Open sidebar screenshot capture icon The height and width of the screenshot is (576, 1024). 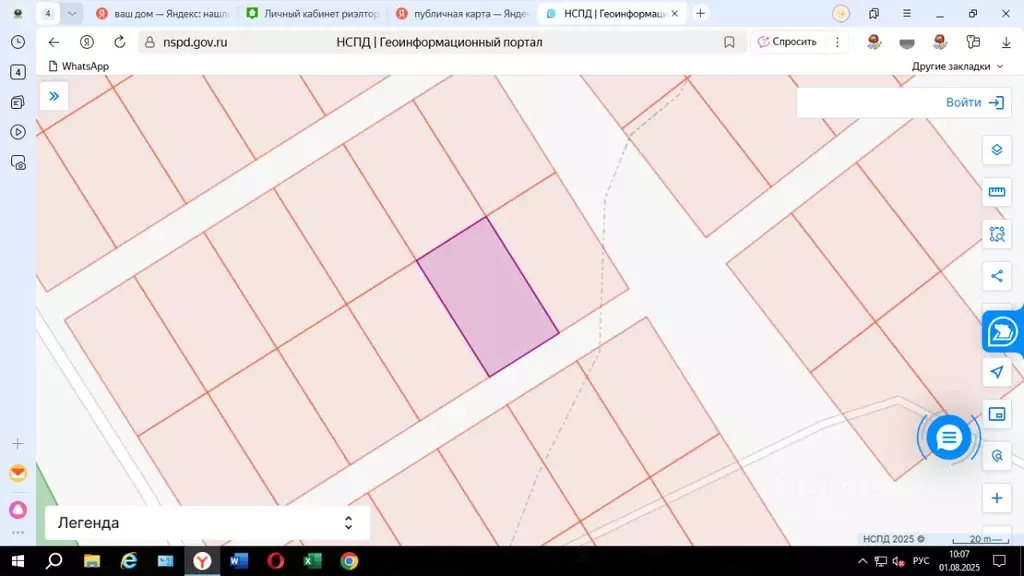[x=18, y=162]
